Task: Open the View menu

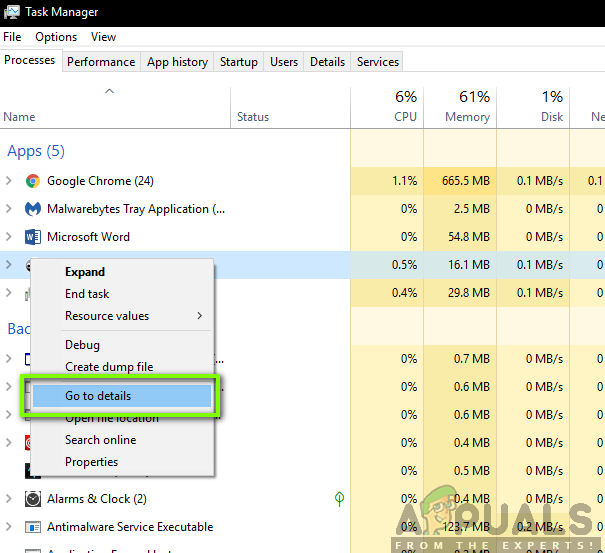Action: [103, 37]
